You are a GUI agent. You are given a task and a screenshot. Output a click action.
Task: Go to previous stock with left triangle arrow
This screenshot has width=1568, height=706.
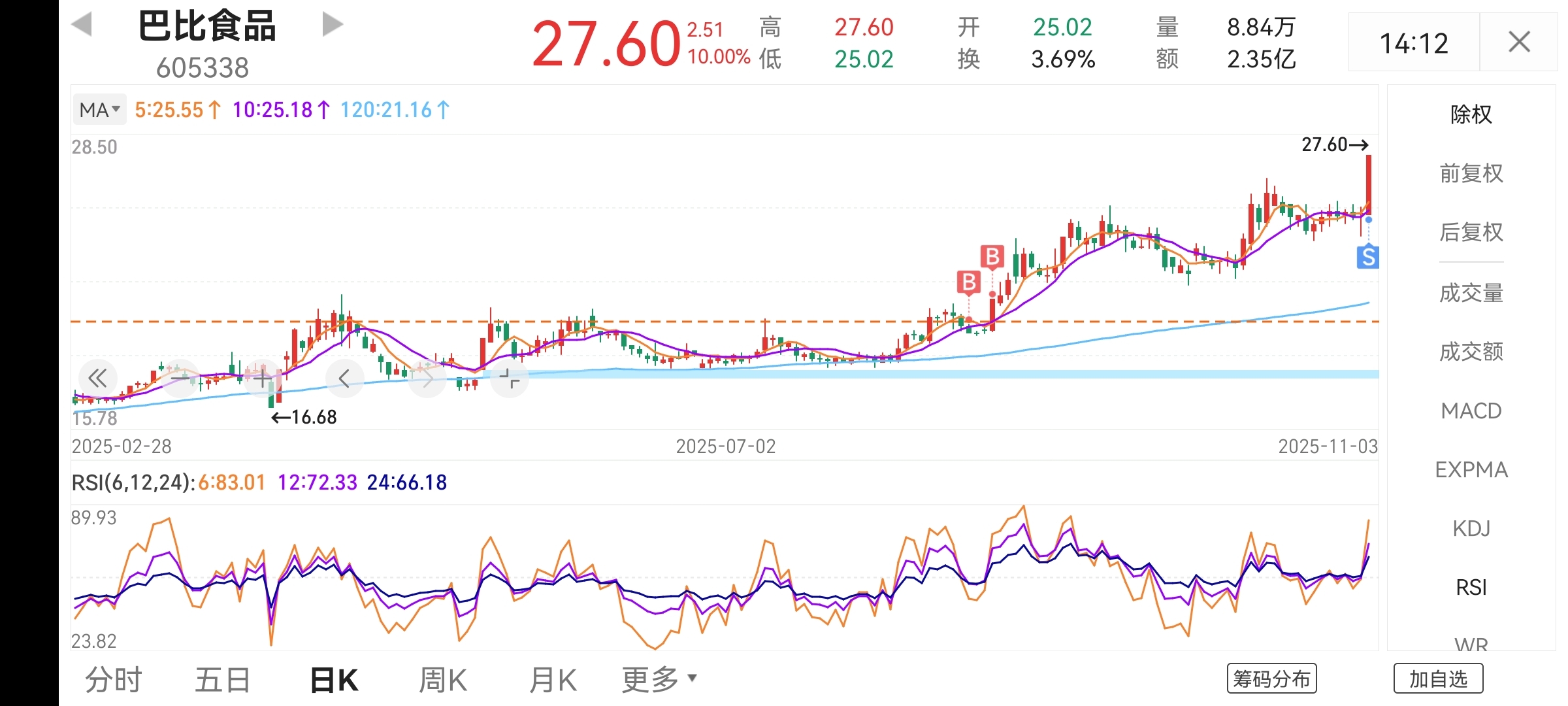click(x=82, y=25)
